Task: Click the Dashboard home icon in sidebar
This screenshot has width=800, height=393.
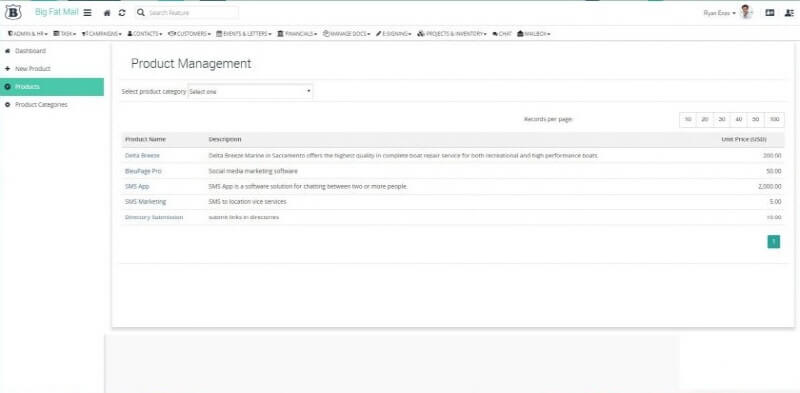Action: pos(7,51)
